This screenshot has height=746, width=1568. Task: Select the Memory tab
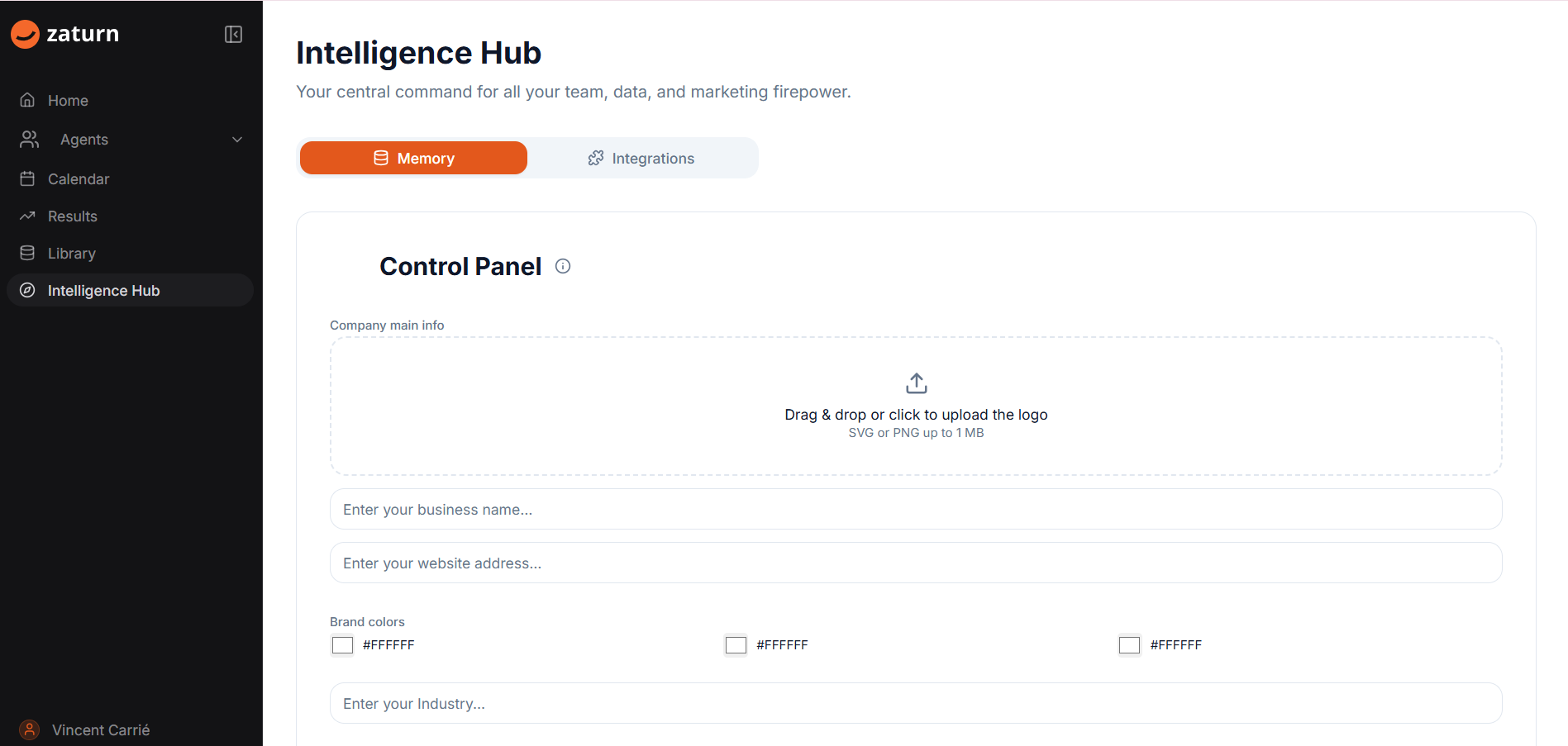(x=413, y=158)
